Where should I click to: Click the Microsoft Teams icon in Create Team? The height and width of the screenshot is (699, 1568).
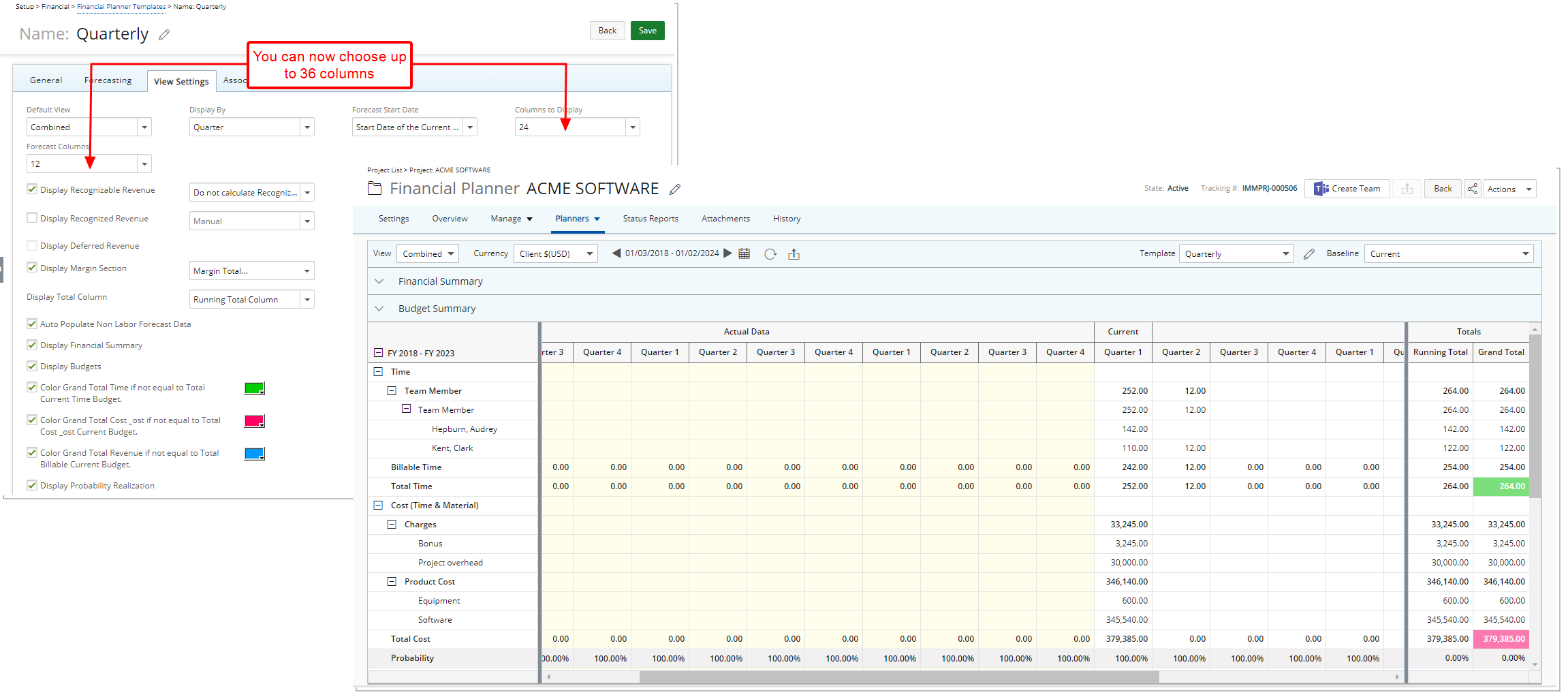tap(1321, 189)
